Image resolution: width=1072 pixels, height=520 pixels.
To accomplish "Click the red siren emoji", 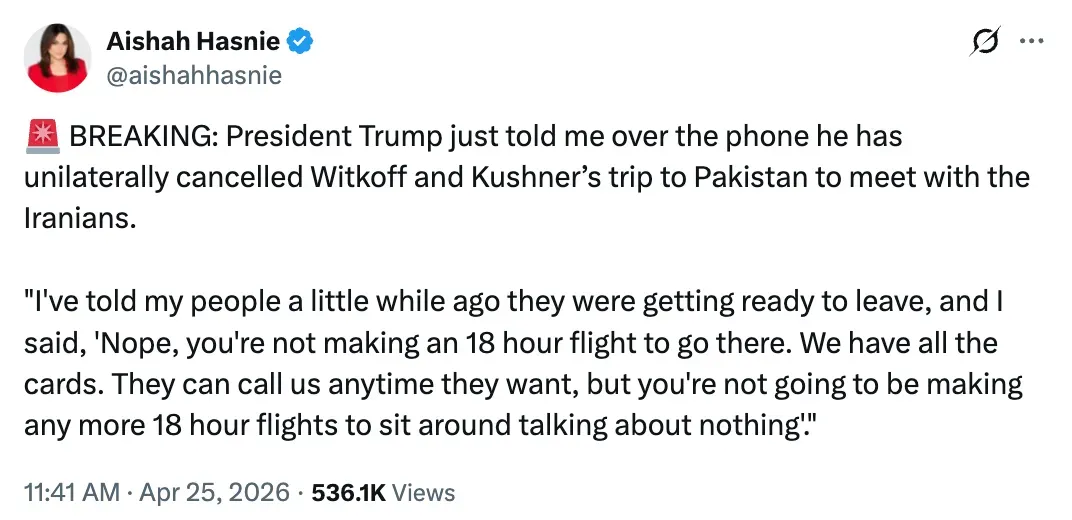I will click(x=41, y=136).
